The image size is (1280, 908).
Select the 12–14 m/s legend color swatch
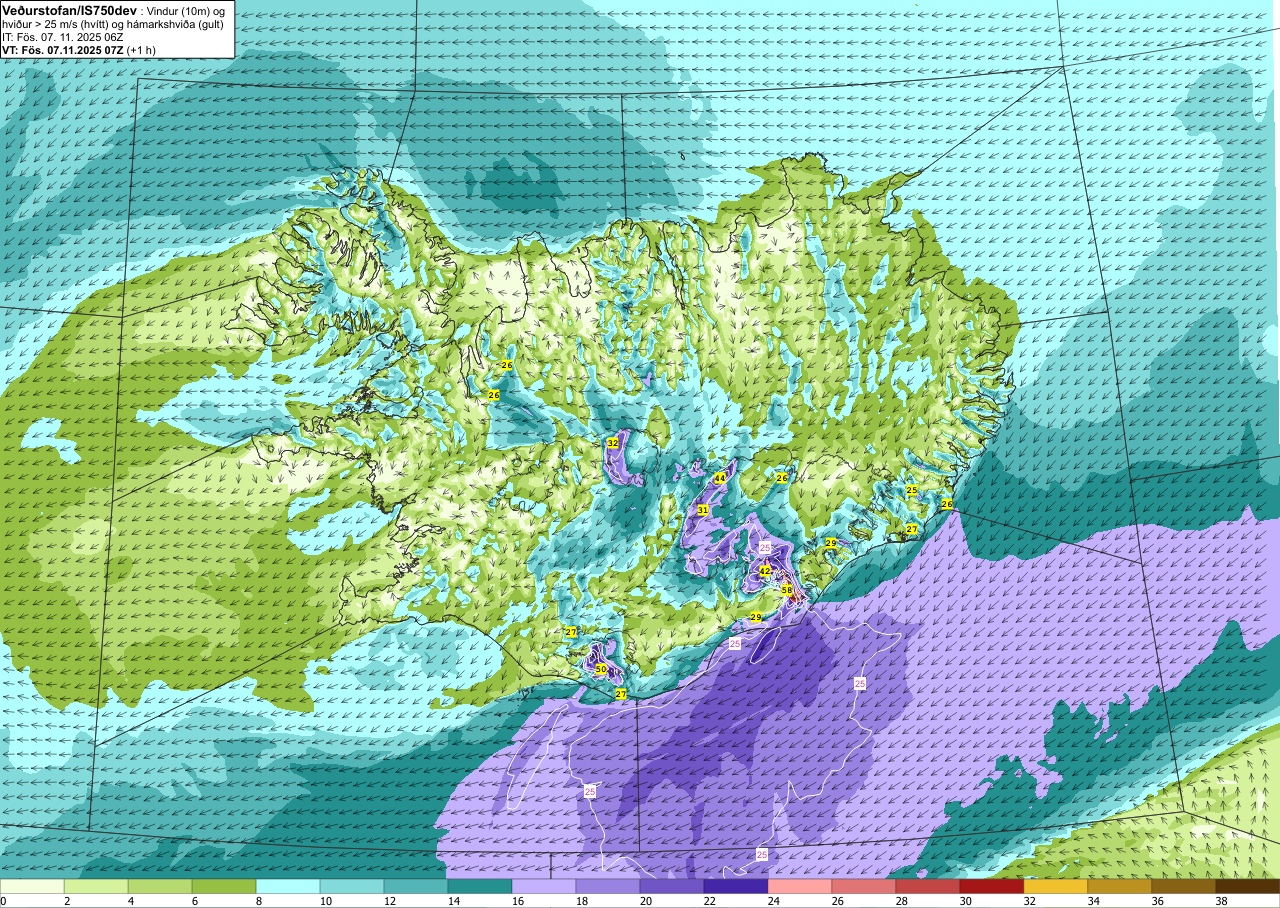pyautogui.click(x=416, y=886)
